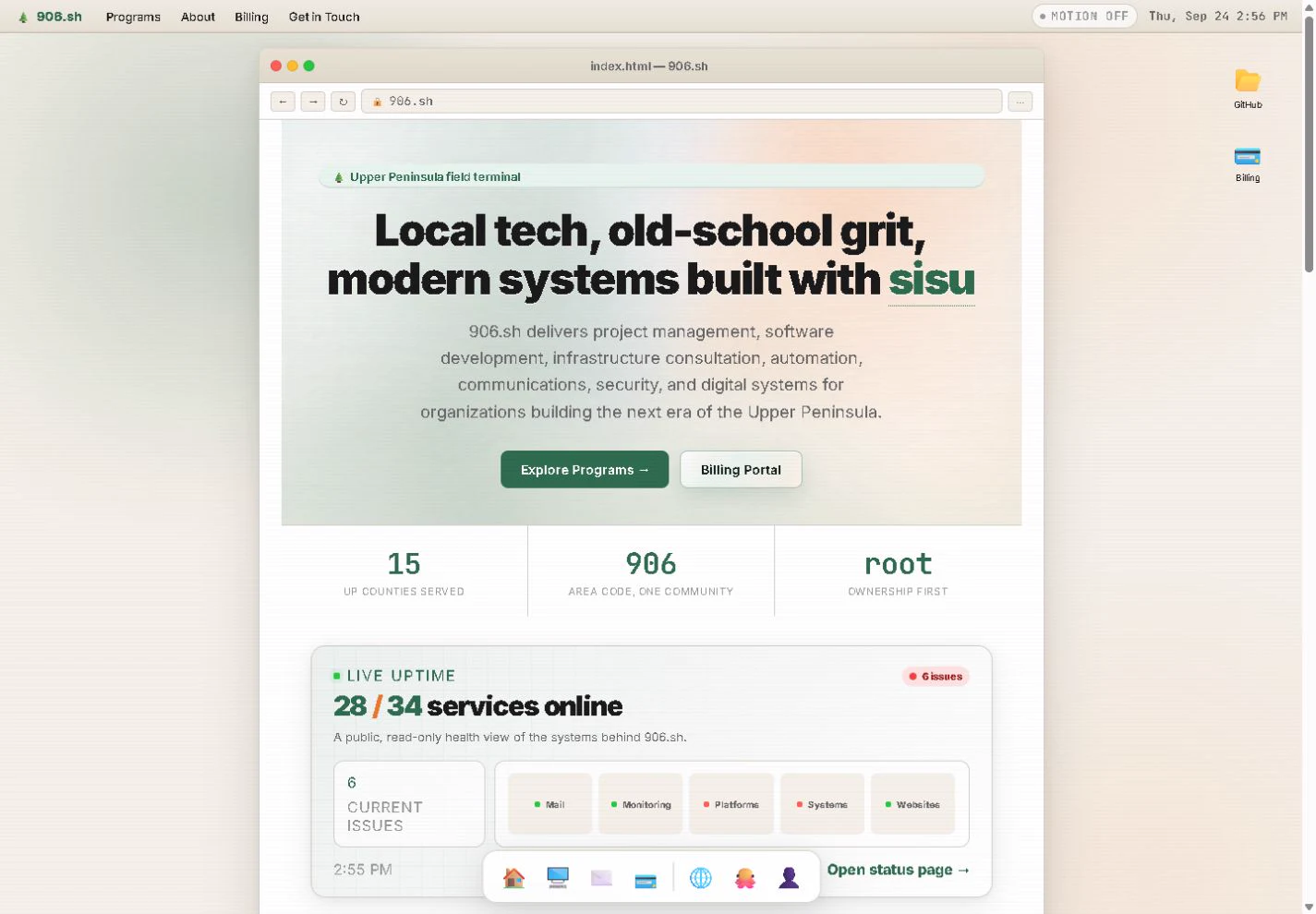Select the Monitoring service status chip
The image size is (1316, 914).
[x=641, y=804]
